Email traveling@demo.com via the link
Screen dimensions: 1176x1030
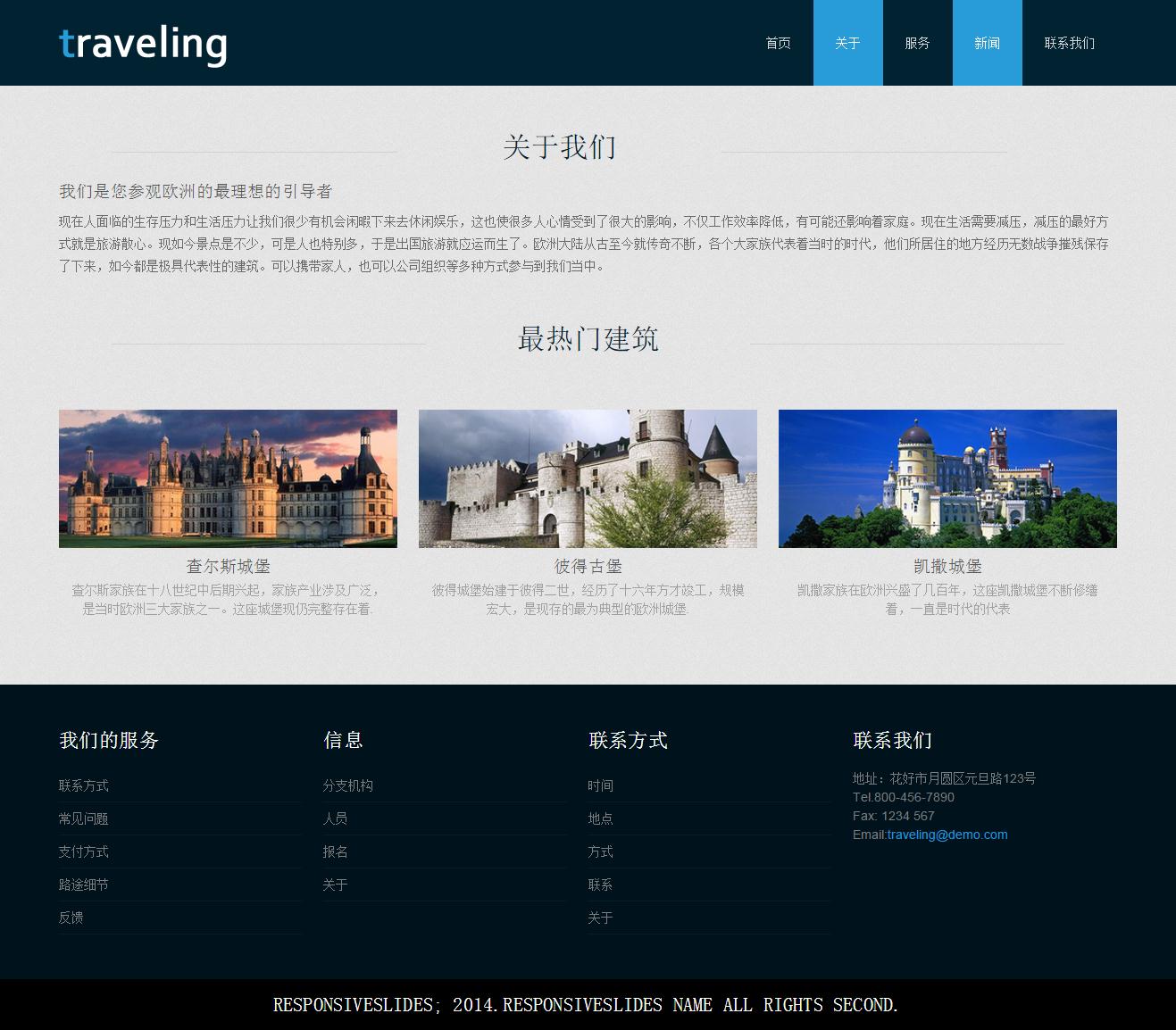[947, 835]
